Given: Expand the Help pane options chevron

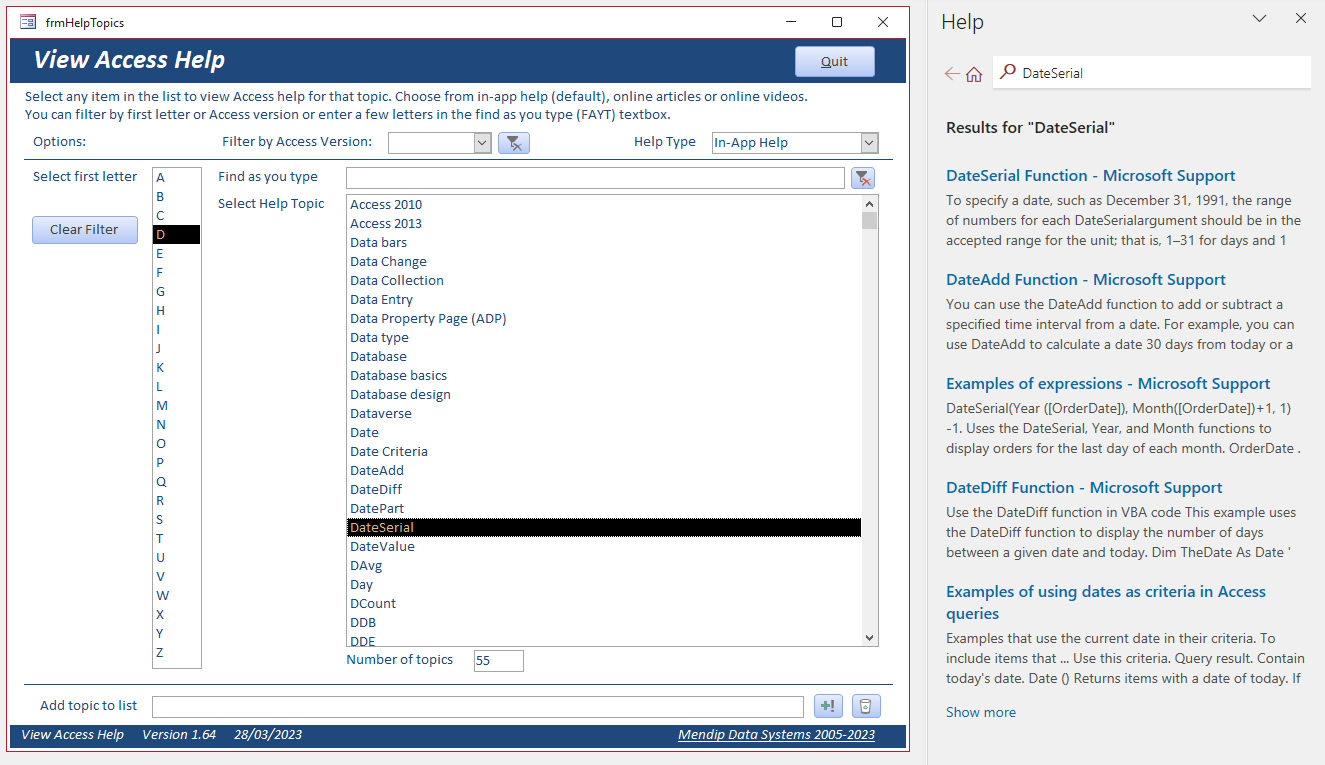Looking at the screenshot, I should pyautogui.click(x=1260, y=18).
